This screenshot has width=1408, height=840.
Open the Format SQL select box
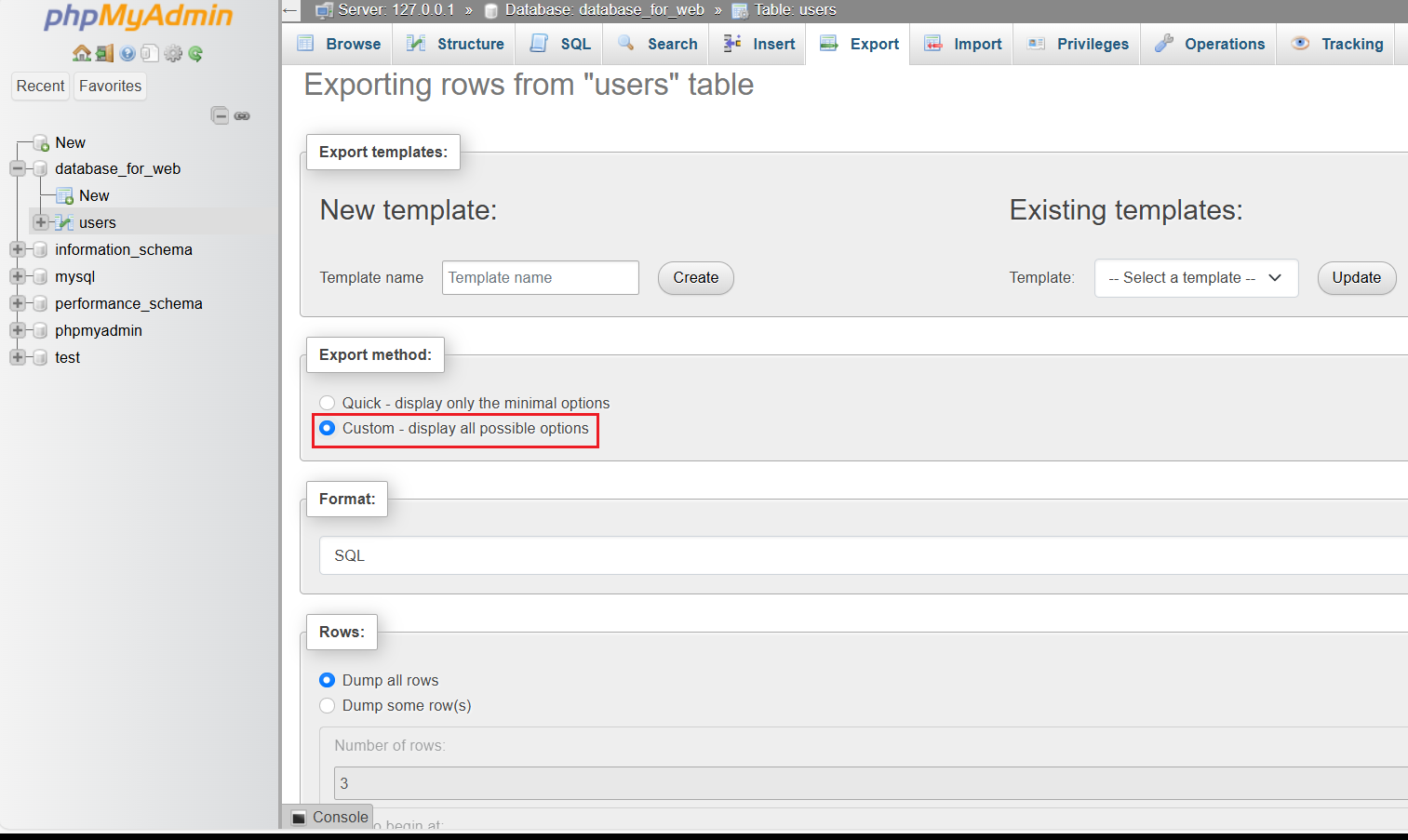coord(861,555)
